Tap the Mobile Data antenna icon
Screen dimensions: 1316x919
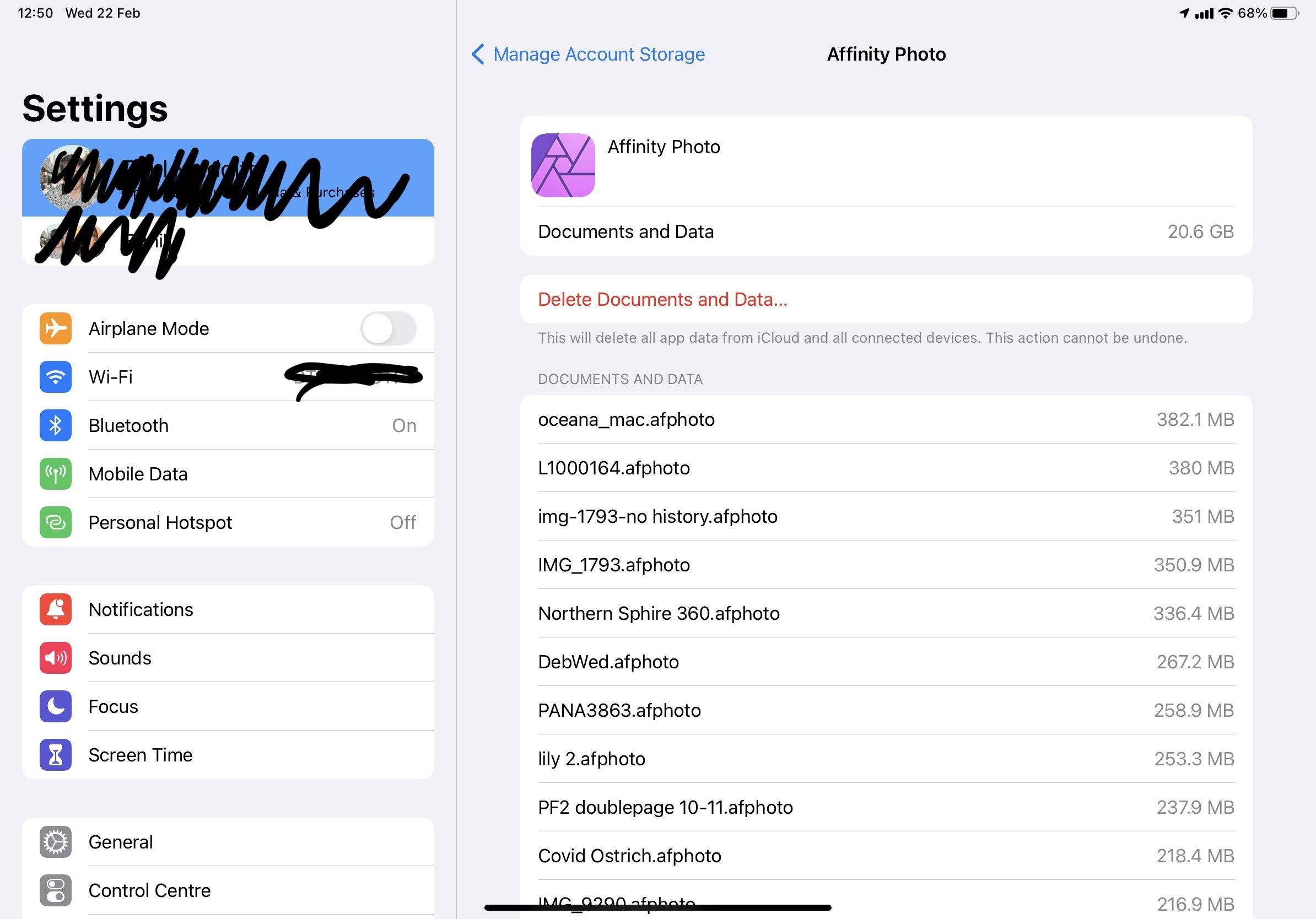pyautogui.click(x=56, y=474)
